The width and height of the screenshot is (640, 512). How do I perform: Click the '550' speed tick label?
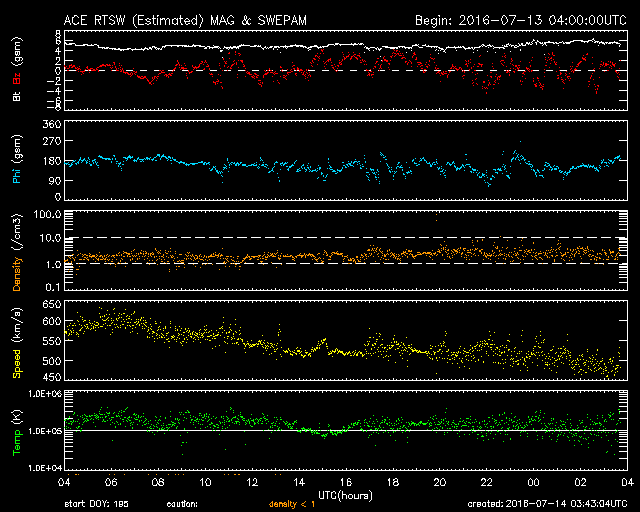click(x=52, y=341)
